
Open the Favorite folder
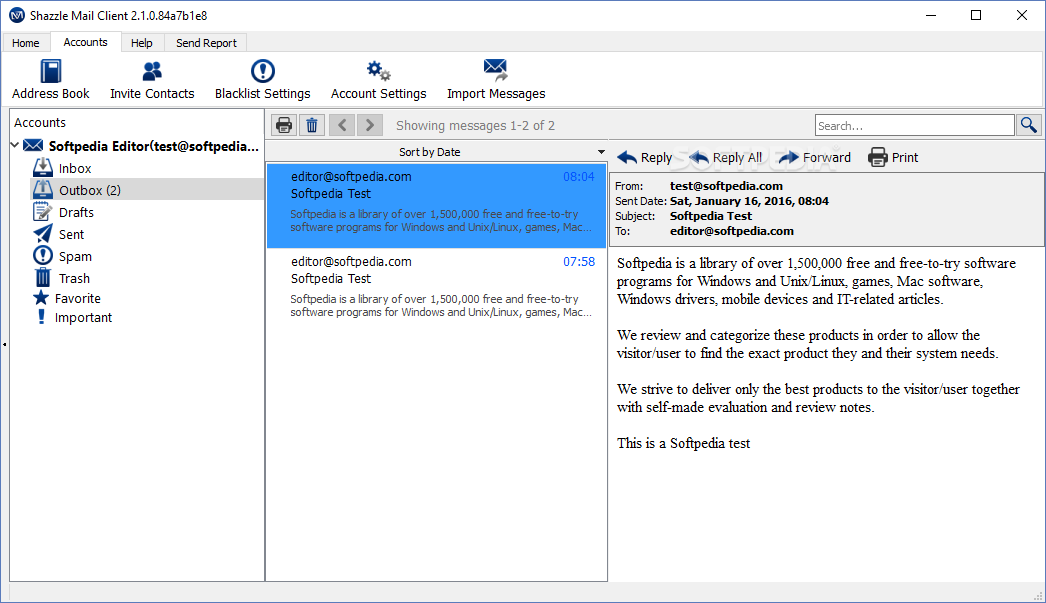click(77, 298)
